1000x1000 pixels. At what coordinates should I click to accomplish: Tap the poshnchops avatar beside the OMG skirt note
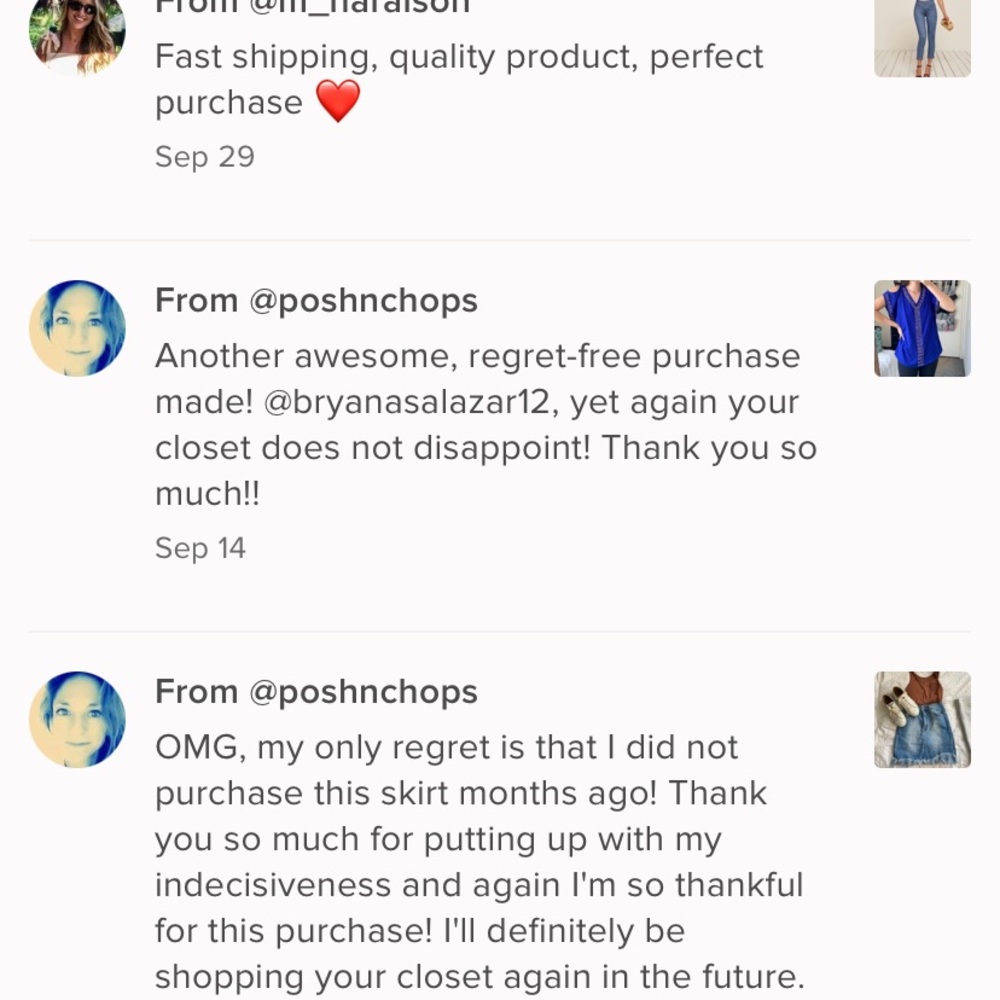[x=77, y=719]
